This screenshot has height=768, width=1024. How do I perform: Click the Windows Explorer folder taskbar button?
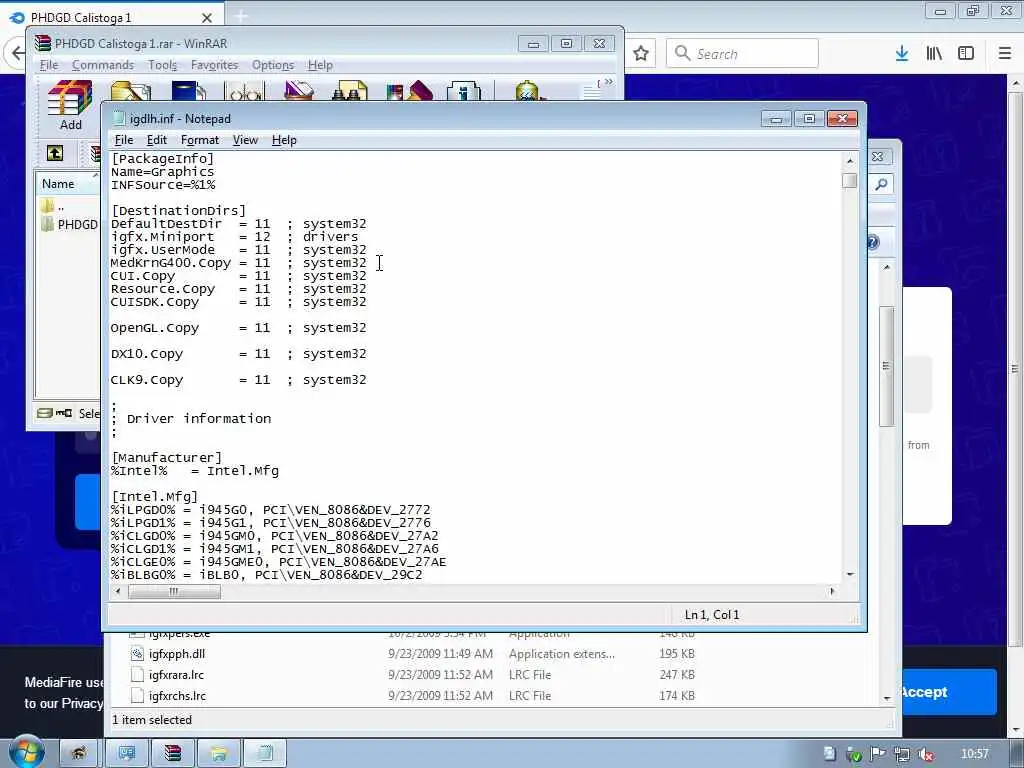(x=218, y=753)
